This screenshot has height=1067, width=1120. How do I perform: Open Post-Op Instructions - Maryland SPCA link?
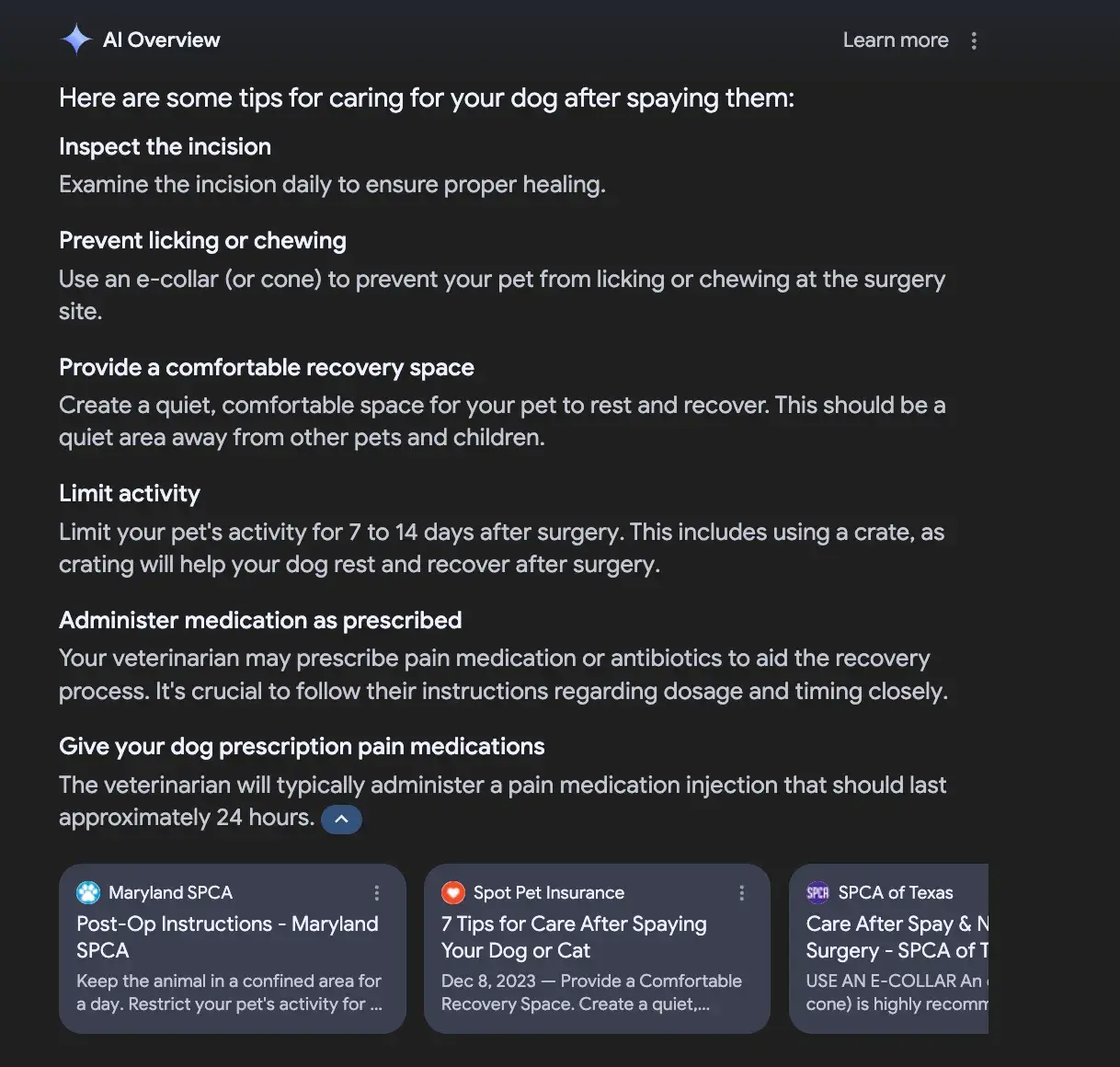click(227, 936)
